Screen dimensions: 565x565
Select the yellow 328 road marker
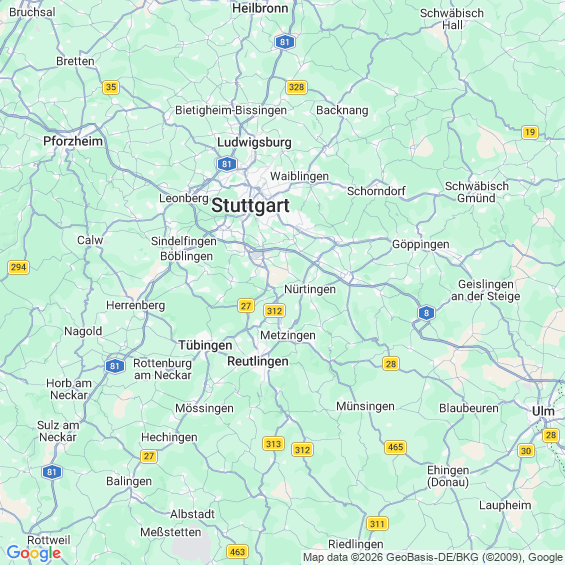(296, 87)
